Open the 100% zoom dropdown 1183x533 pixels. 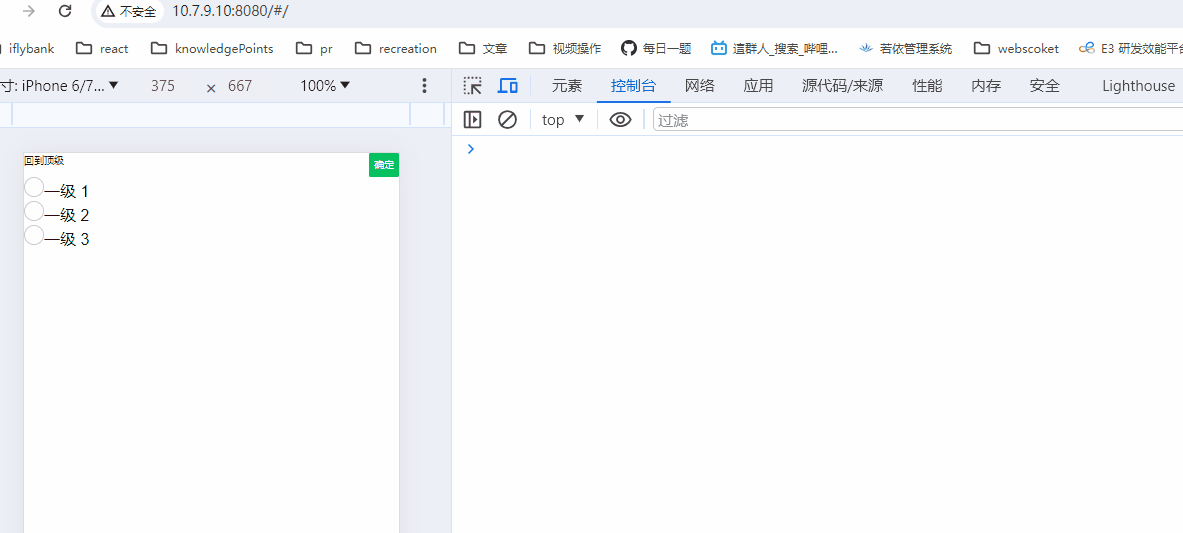tap(325, 85)
